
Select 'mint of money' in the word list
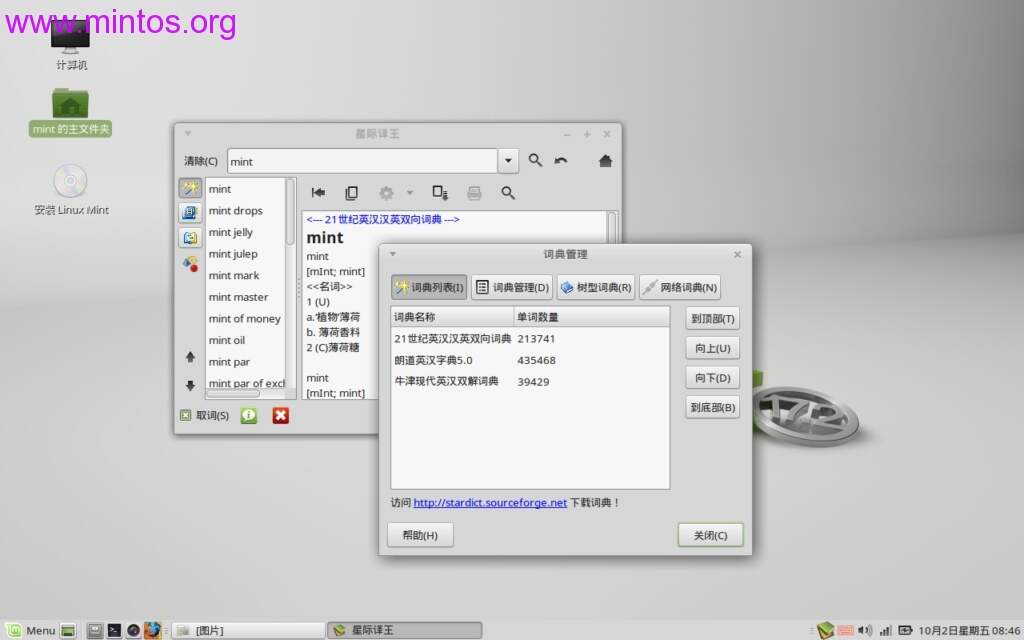point(244,319)
